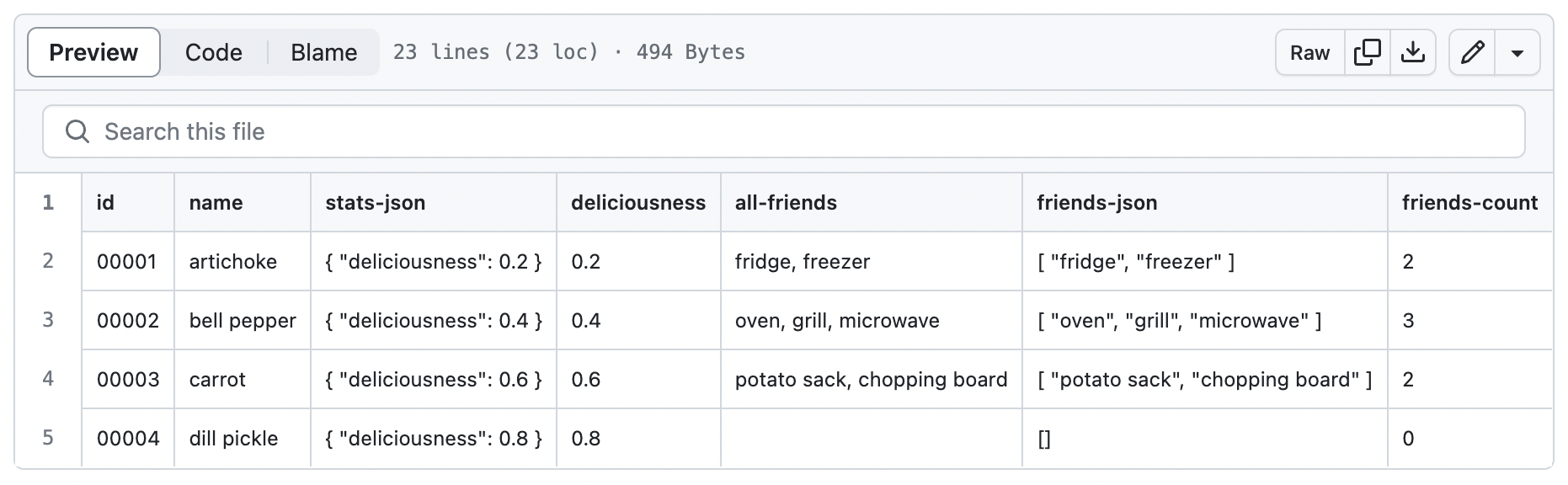
Task: Open the Raw file view
Action: (1310, 52)
